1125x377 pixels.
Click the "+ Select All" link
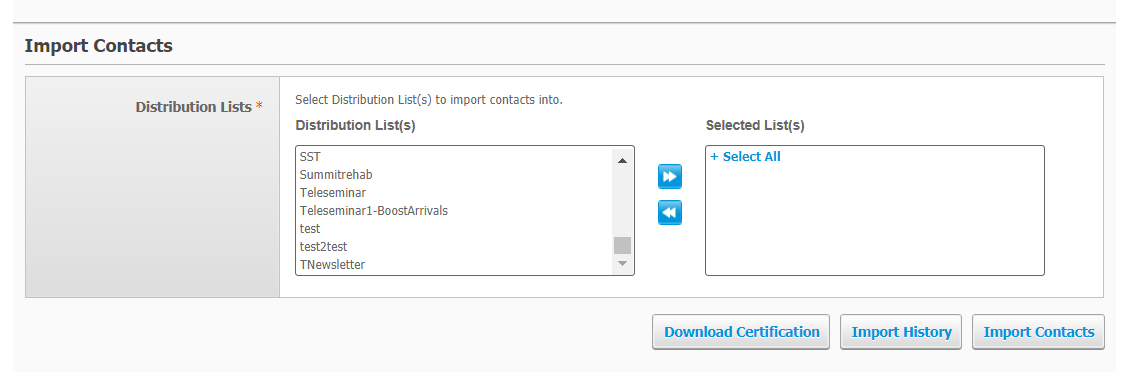(x=745, y=157)
